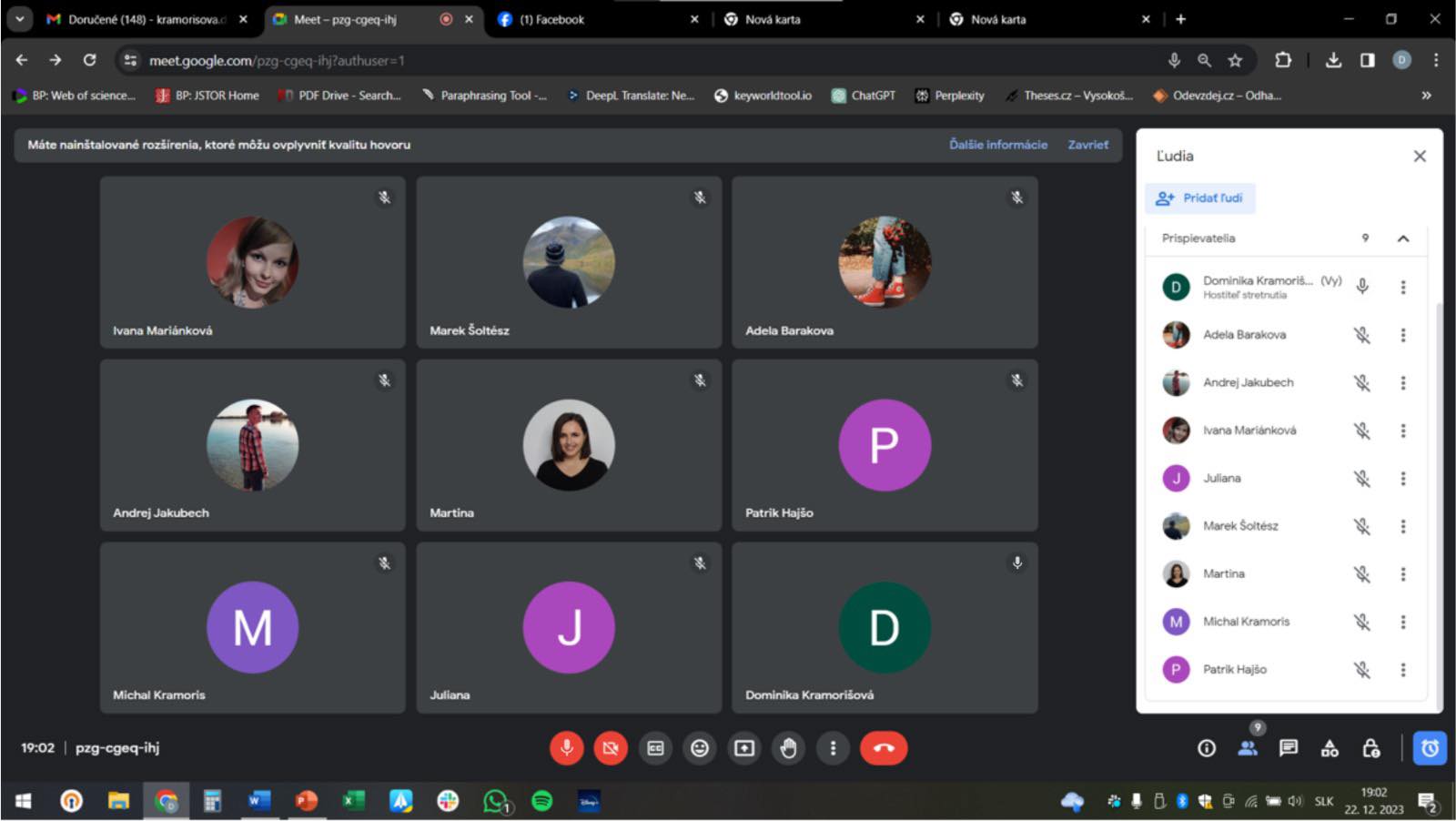Mute Adela Barakova in the people list
The image size is (1456, 821).
tap(1361, 335)
